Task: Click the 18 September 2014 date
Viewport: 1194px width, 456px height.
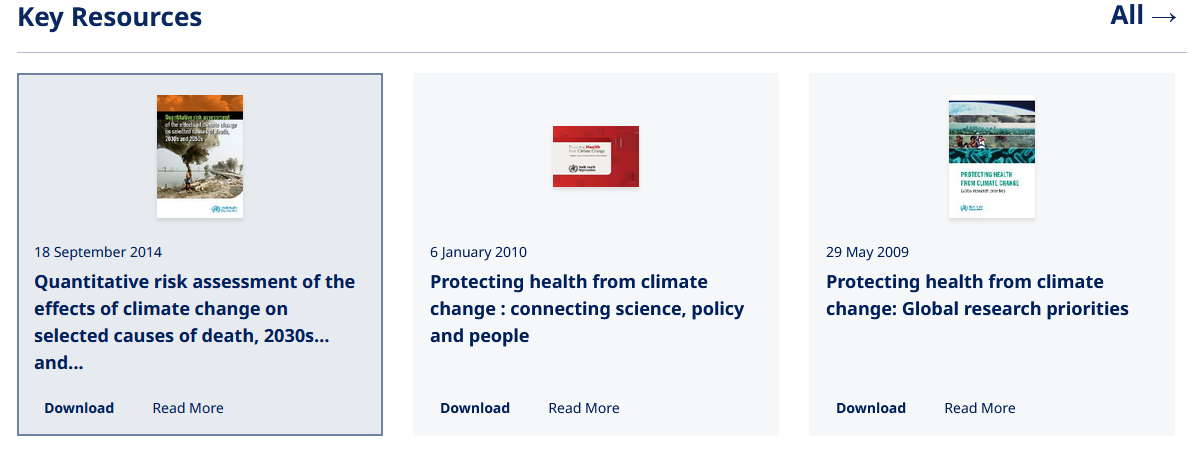Action: tap(98, 252)
